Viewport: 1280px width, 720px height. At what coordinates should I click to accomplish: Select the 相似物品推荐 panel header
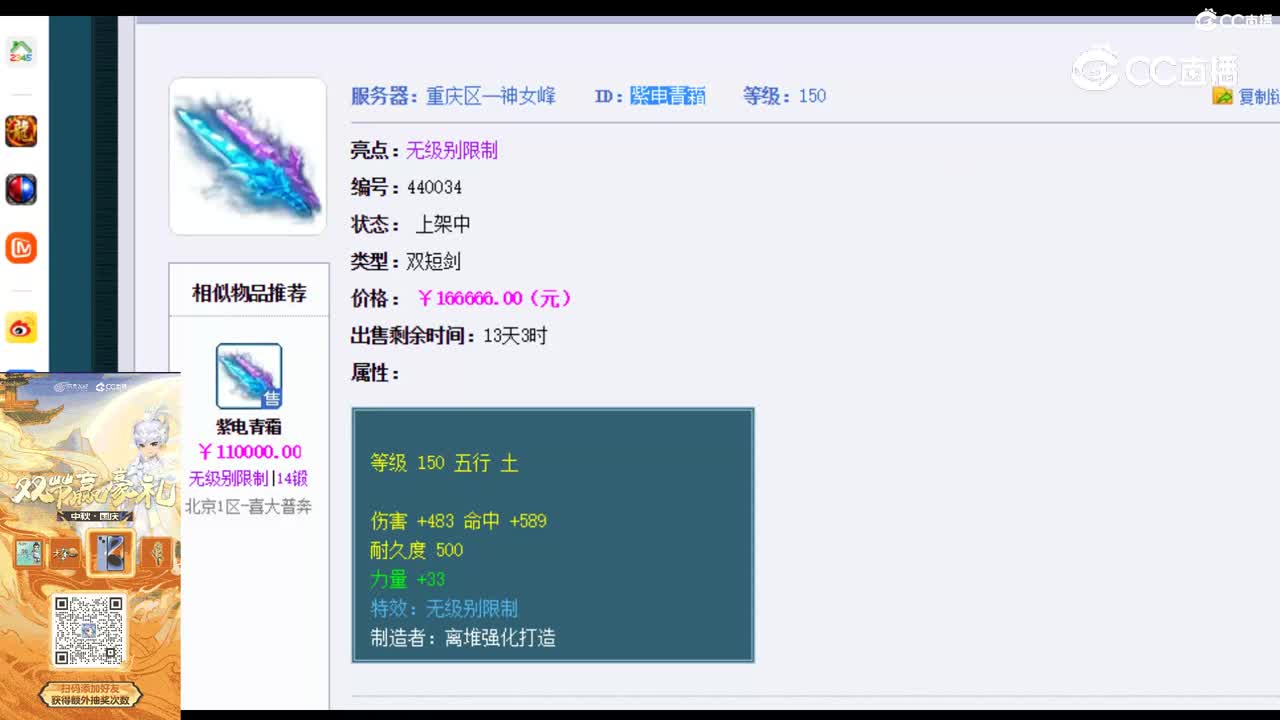click(x=248, y=292)
